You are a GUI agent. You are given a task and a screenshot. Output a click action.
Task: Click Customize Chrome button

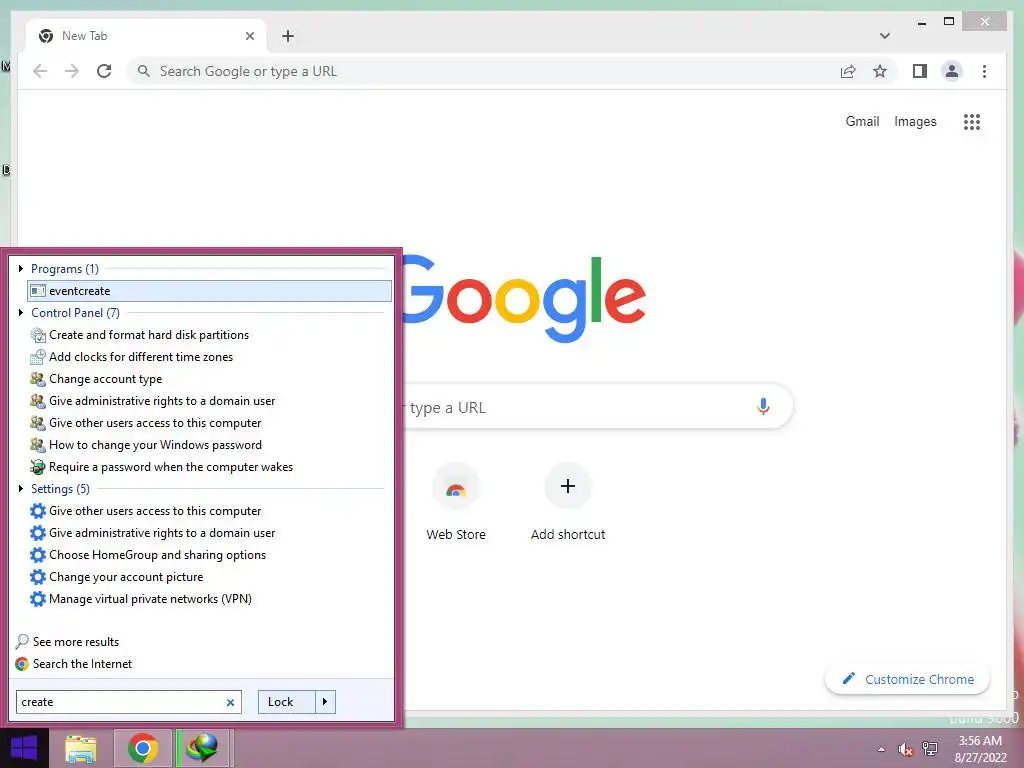click(908, 679)
